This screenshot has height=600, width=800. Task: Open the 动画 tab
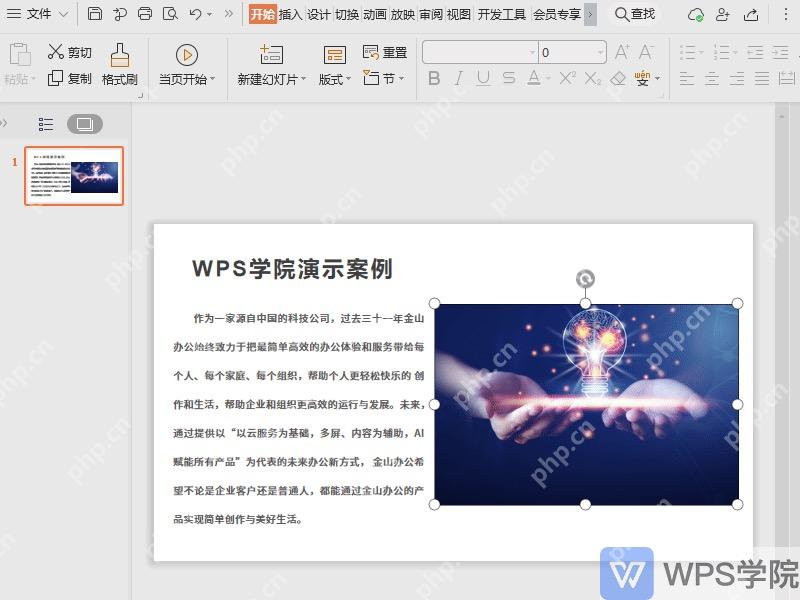point(374,14)
